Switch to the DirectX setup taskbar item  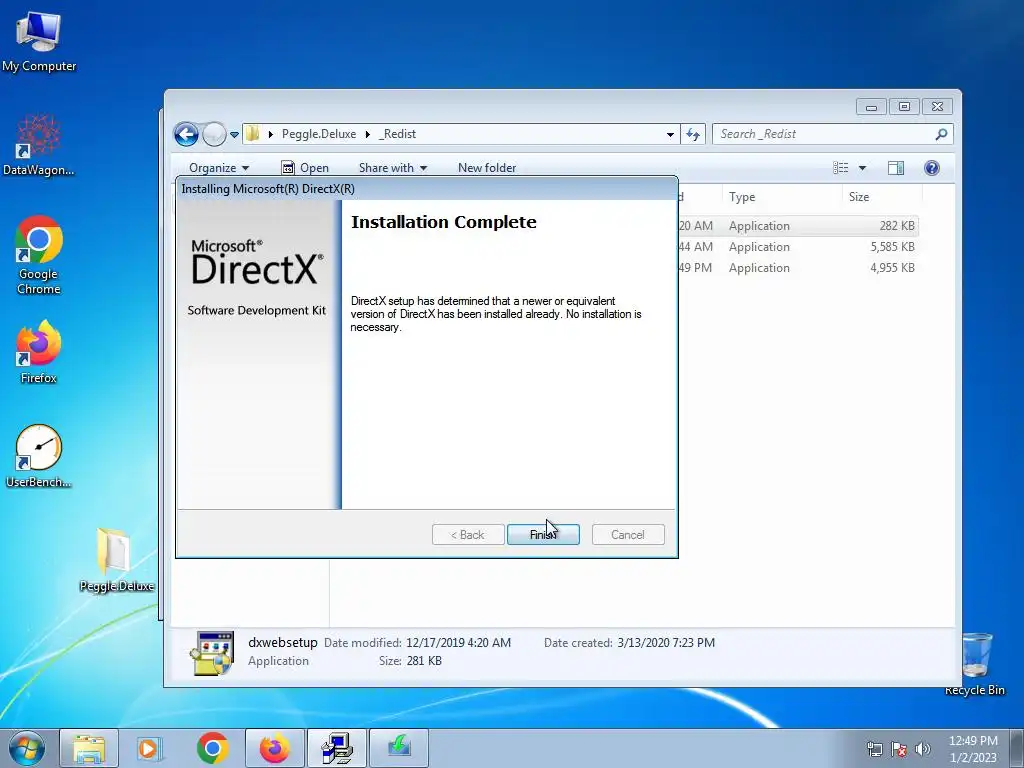coord(336,748)
